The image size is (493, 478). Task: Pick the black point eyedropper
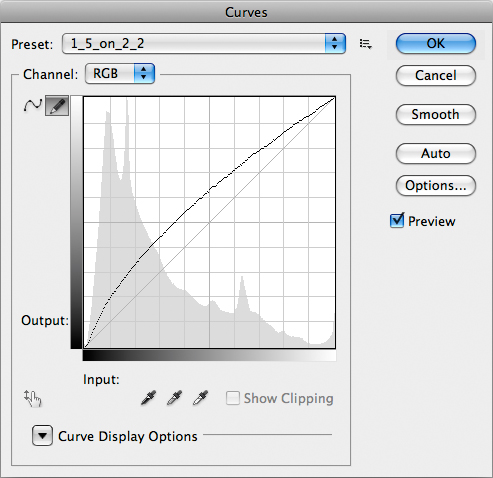click(148, 398)
